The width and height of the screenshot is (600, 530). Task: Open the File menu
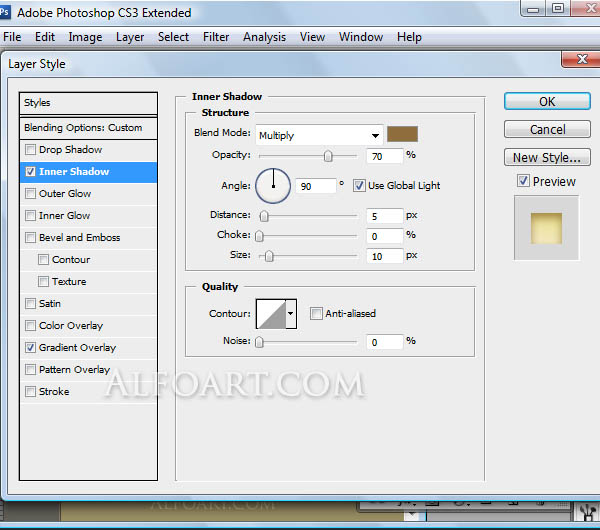coord(12,37)
